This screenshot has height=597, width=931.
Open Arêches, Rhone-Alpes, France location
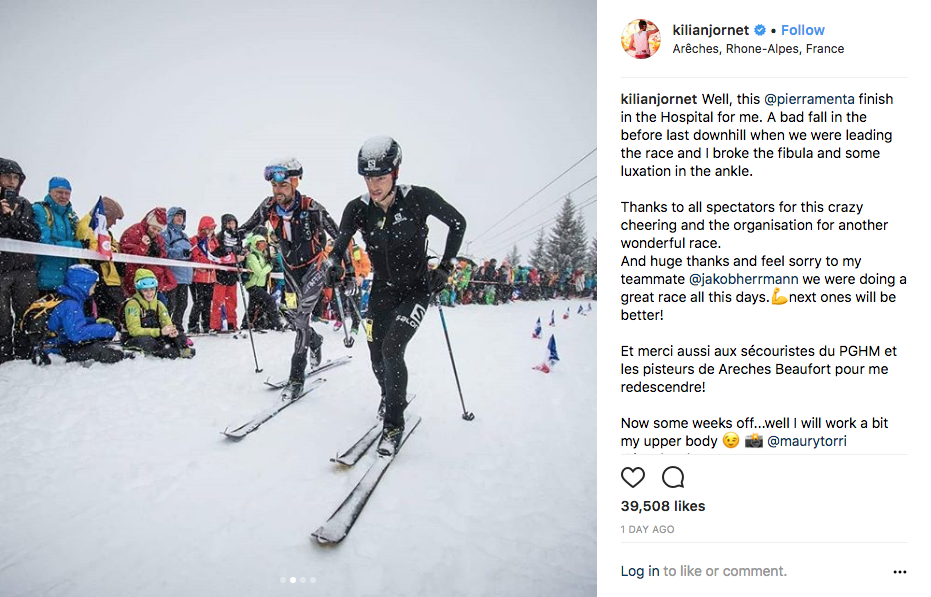click(758, 49)
